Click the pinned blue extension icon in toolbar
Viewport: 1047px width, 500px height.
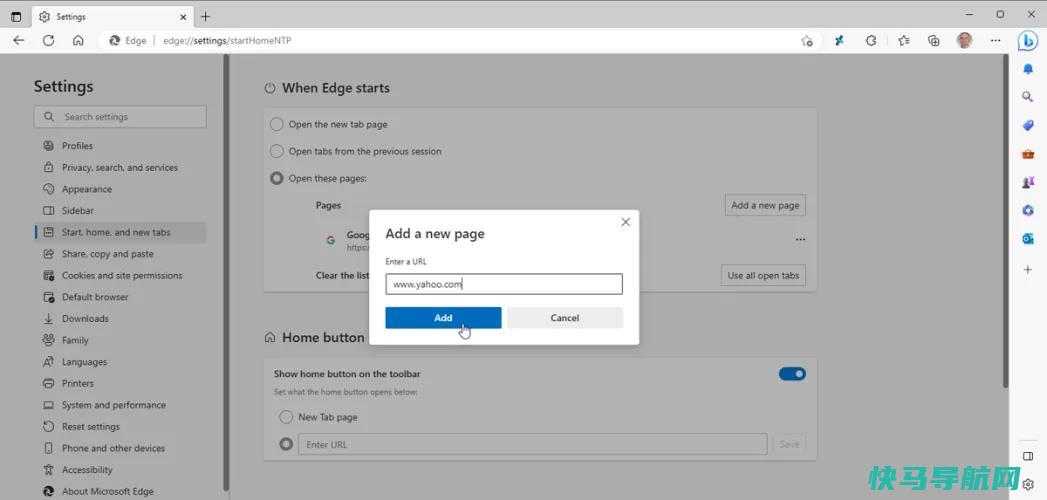coord(839,41)
